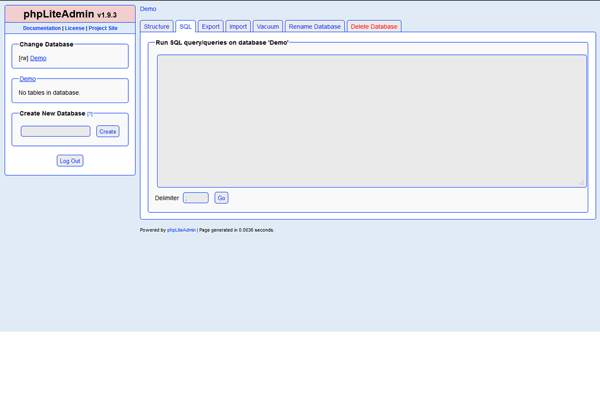Screen dimensions: 600x400
Task: Click the [?] help icon beside Create New Database
Action: 90,114
